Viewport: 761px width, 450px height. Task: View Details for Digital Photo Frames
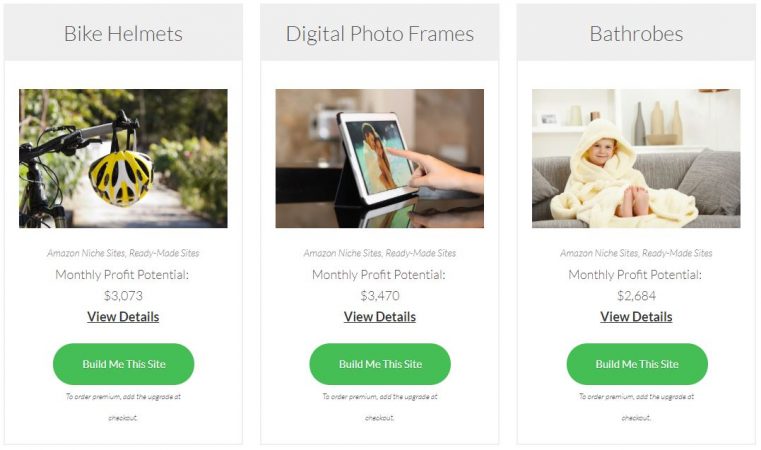[x=380, y=317]
